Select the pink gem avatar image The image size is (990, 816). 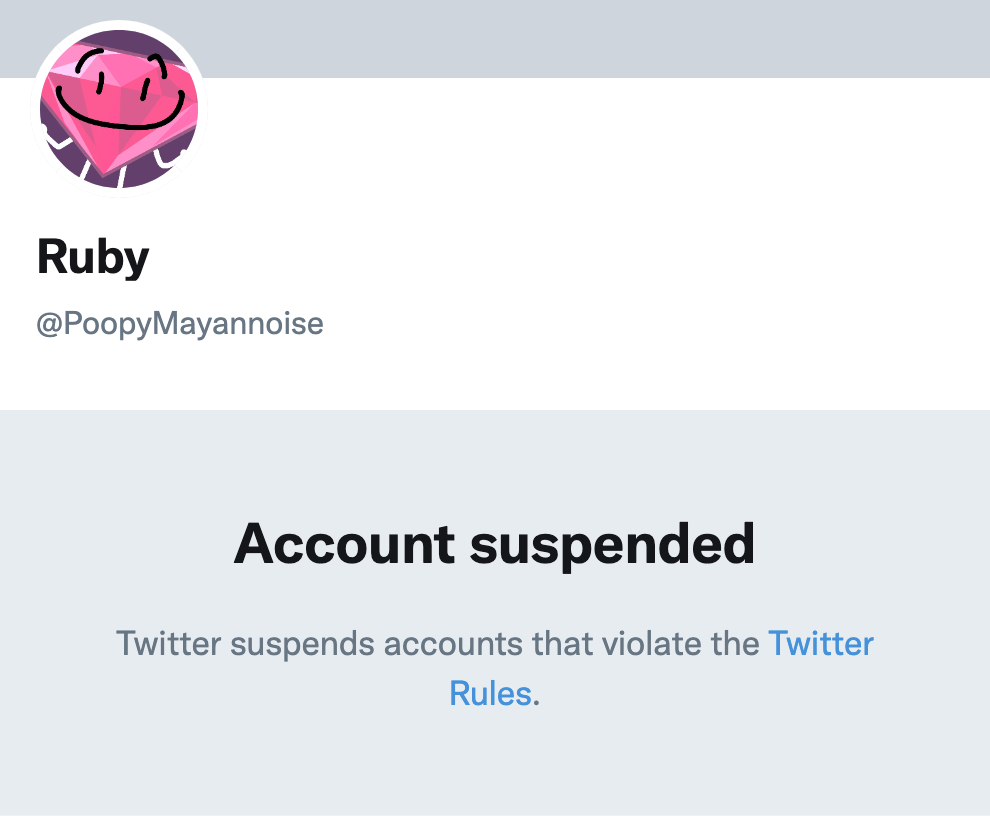click(x=118, y=108)
